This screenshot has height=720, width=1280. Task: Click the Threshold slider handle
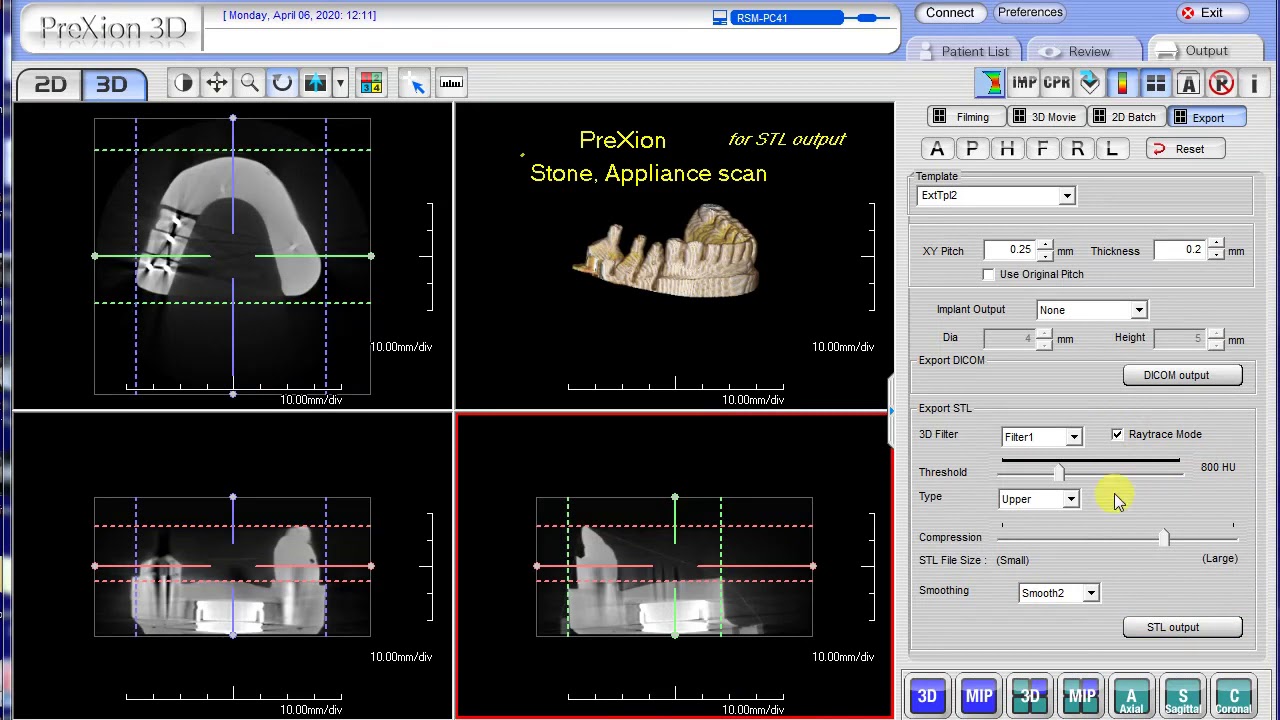tap(1059, 472)
